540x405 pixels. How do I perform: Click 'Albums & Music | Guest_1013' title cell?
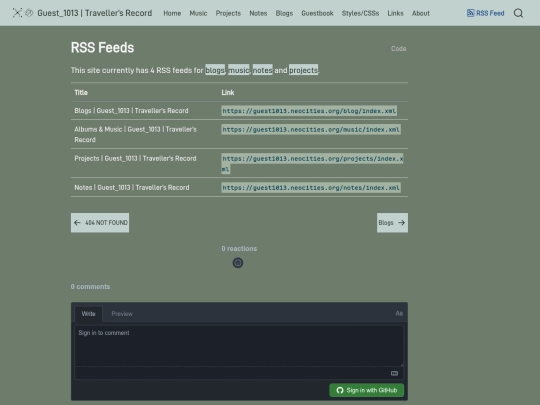(x=136, y=134)
